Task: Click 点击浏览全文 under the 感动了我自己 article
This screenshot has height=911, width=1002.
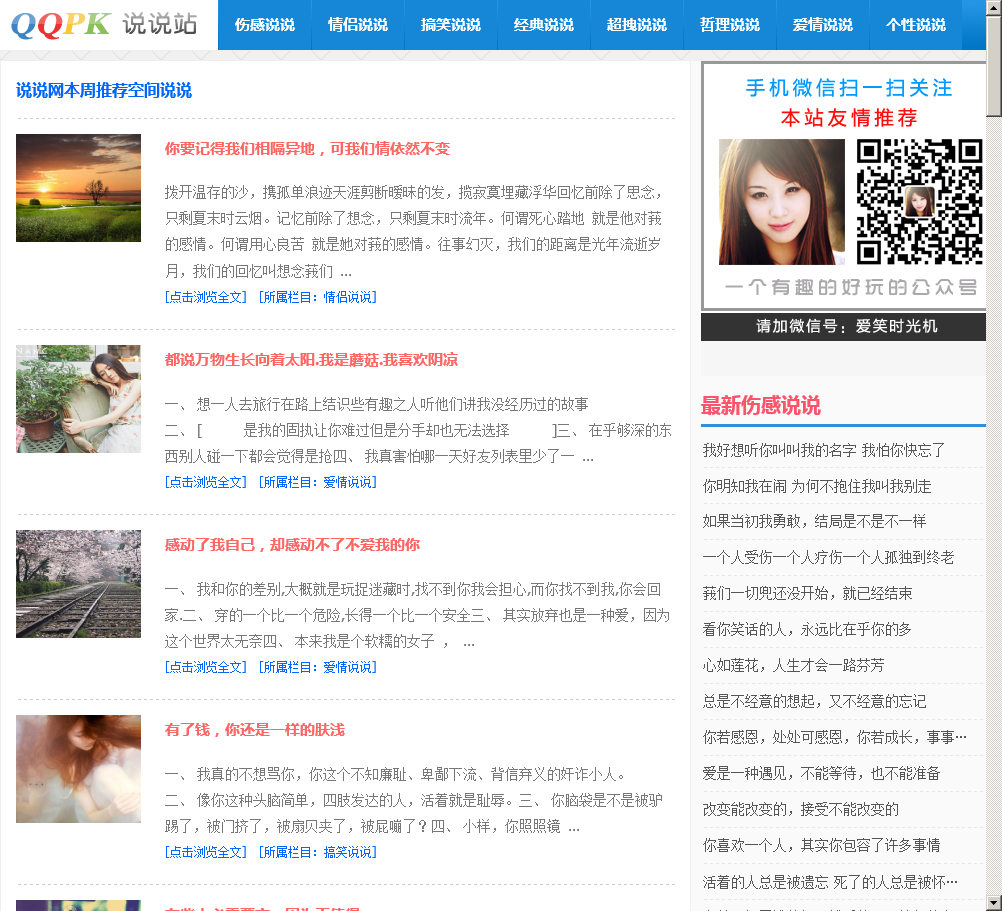Action: [x=206, y=667]
